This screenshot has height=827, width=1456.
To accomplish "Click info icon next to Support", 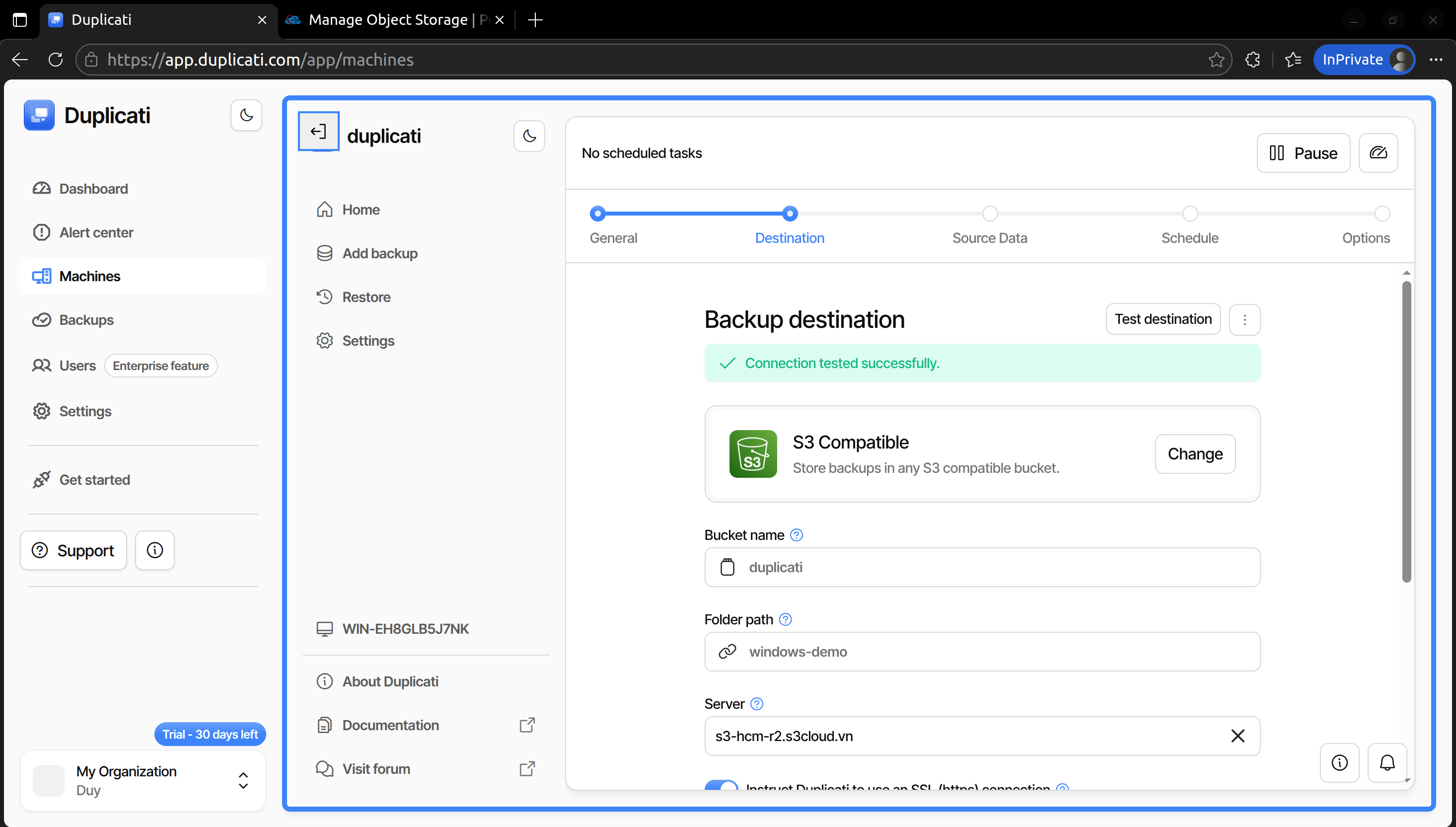I will [154, 550].
